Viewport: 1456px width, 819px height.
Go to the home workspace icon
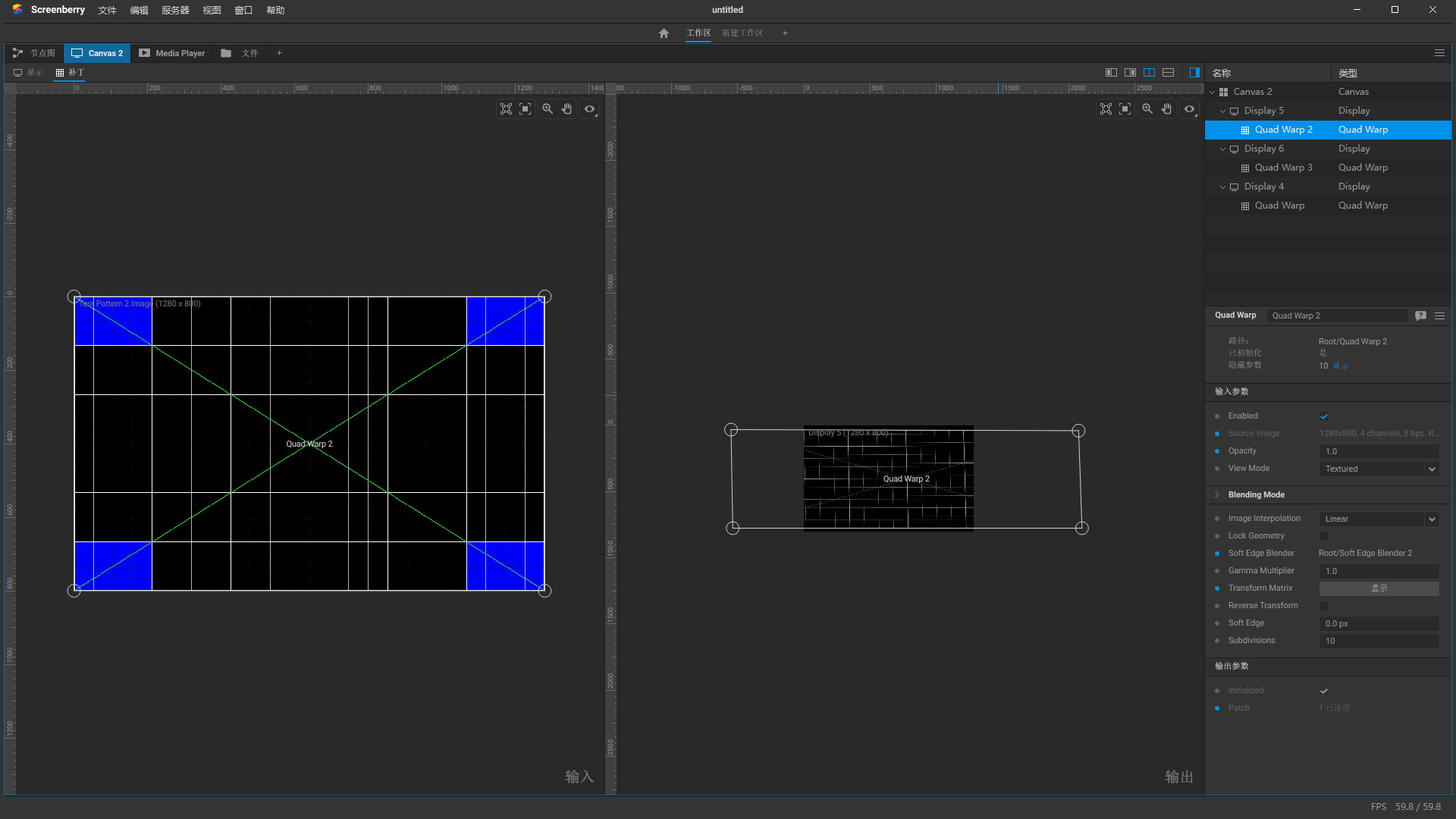[x=664, y=33]
